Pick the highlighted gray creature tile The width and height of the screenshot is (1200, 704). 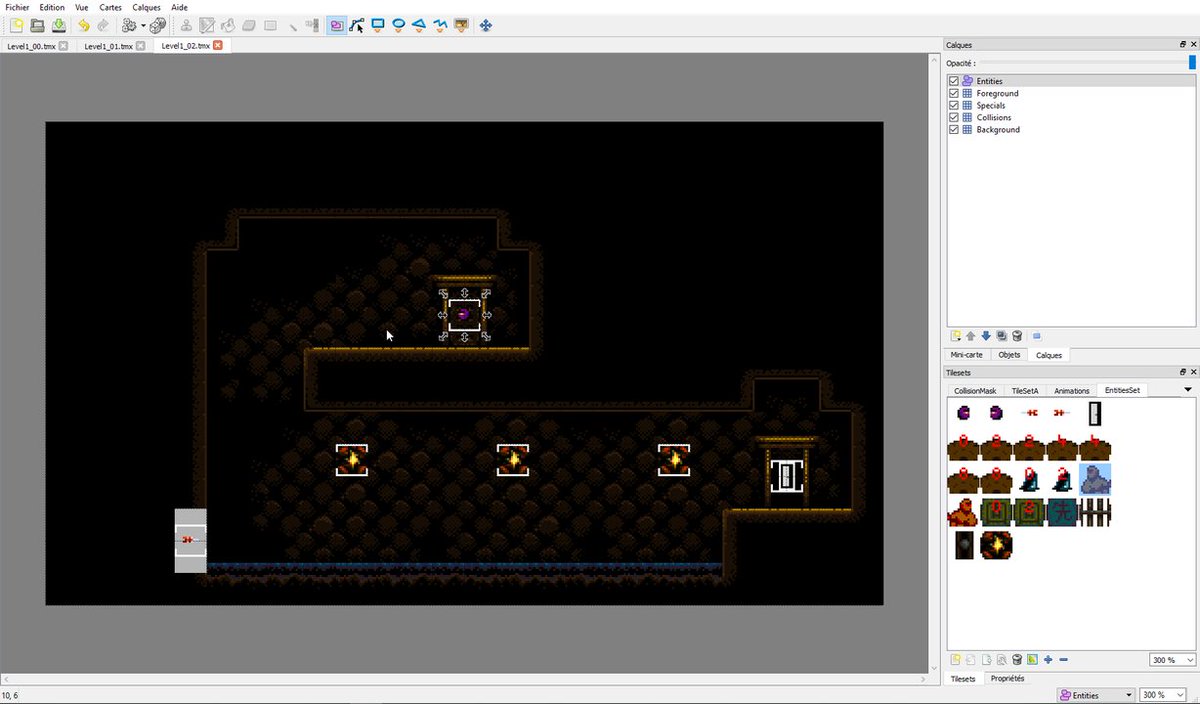[1095, 479]
